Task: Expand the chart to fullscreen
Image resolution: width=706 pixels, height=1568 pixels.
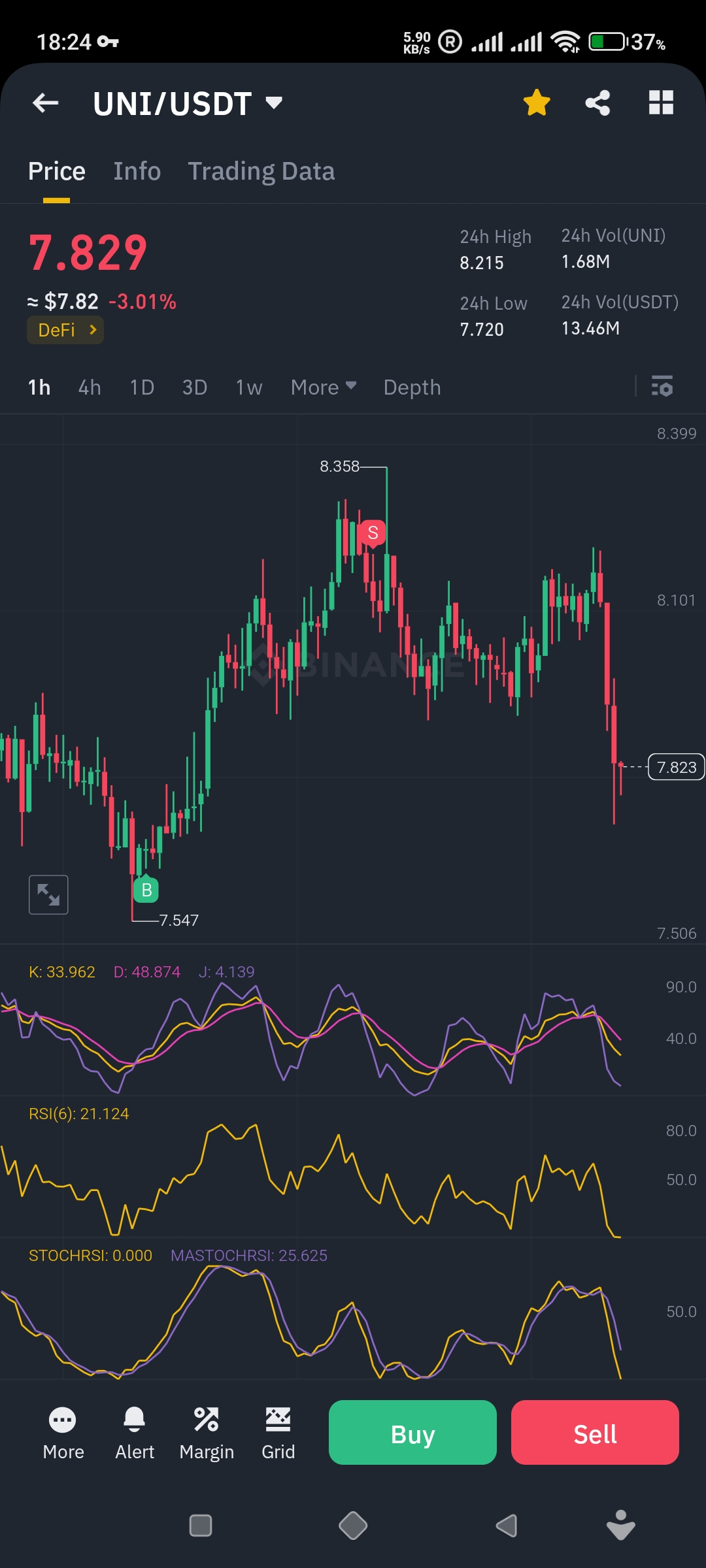Action: click(48, 894)
